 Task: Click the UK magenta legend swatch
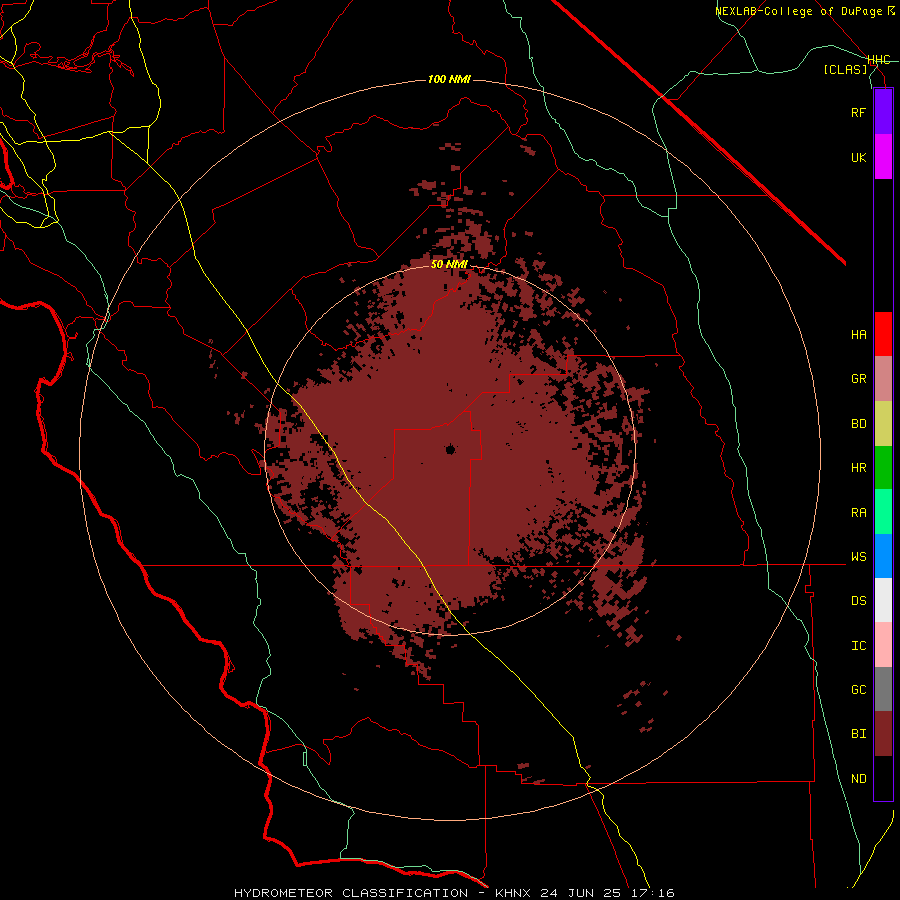point(883,156)
